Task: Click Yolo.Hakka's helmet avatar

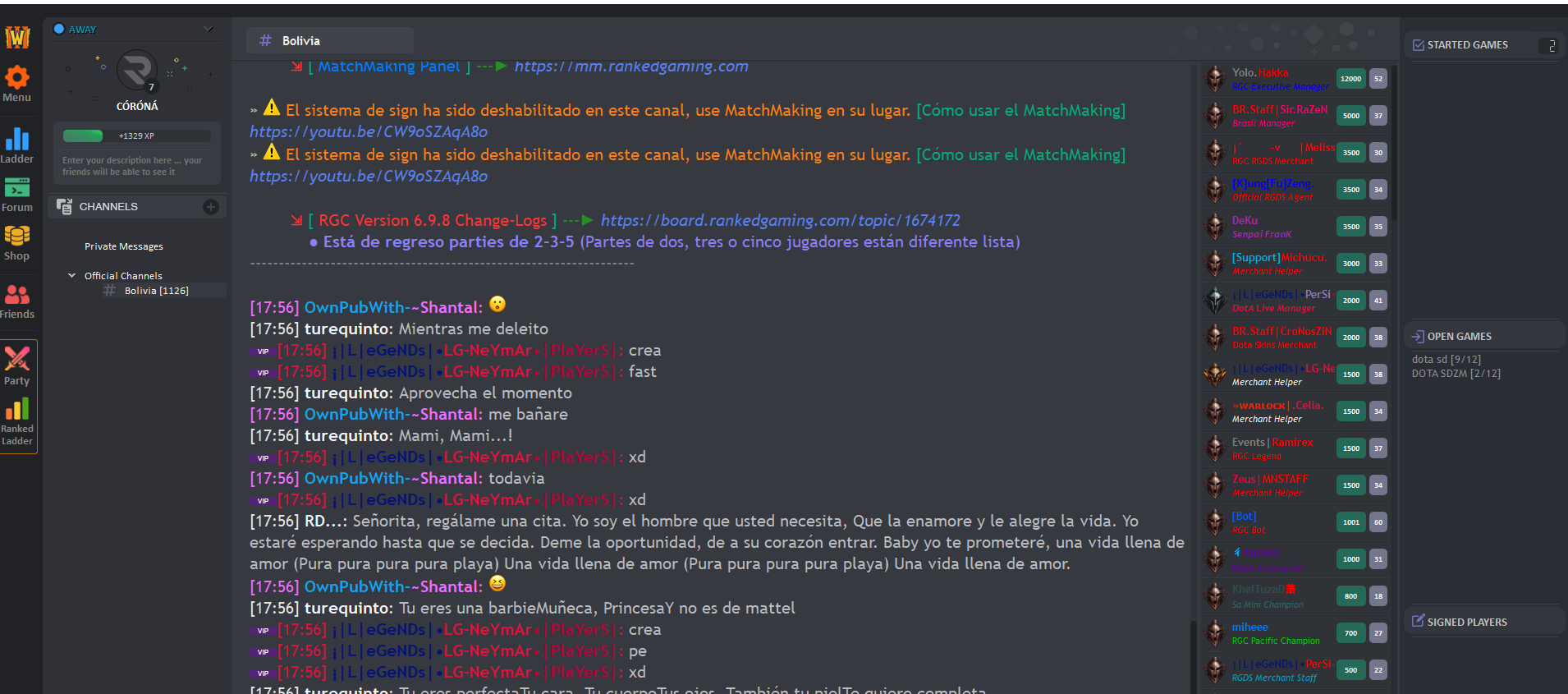Action: (1215, 79)
